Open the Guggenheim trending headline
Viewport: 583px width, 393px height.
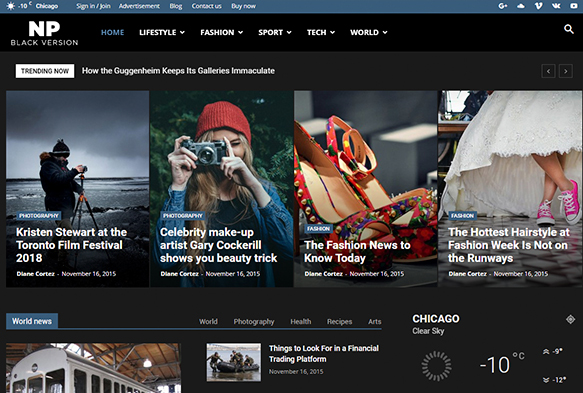[178, 71]
